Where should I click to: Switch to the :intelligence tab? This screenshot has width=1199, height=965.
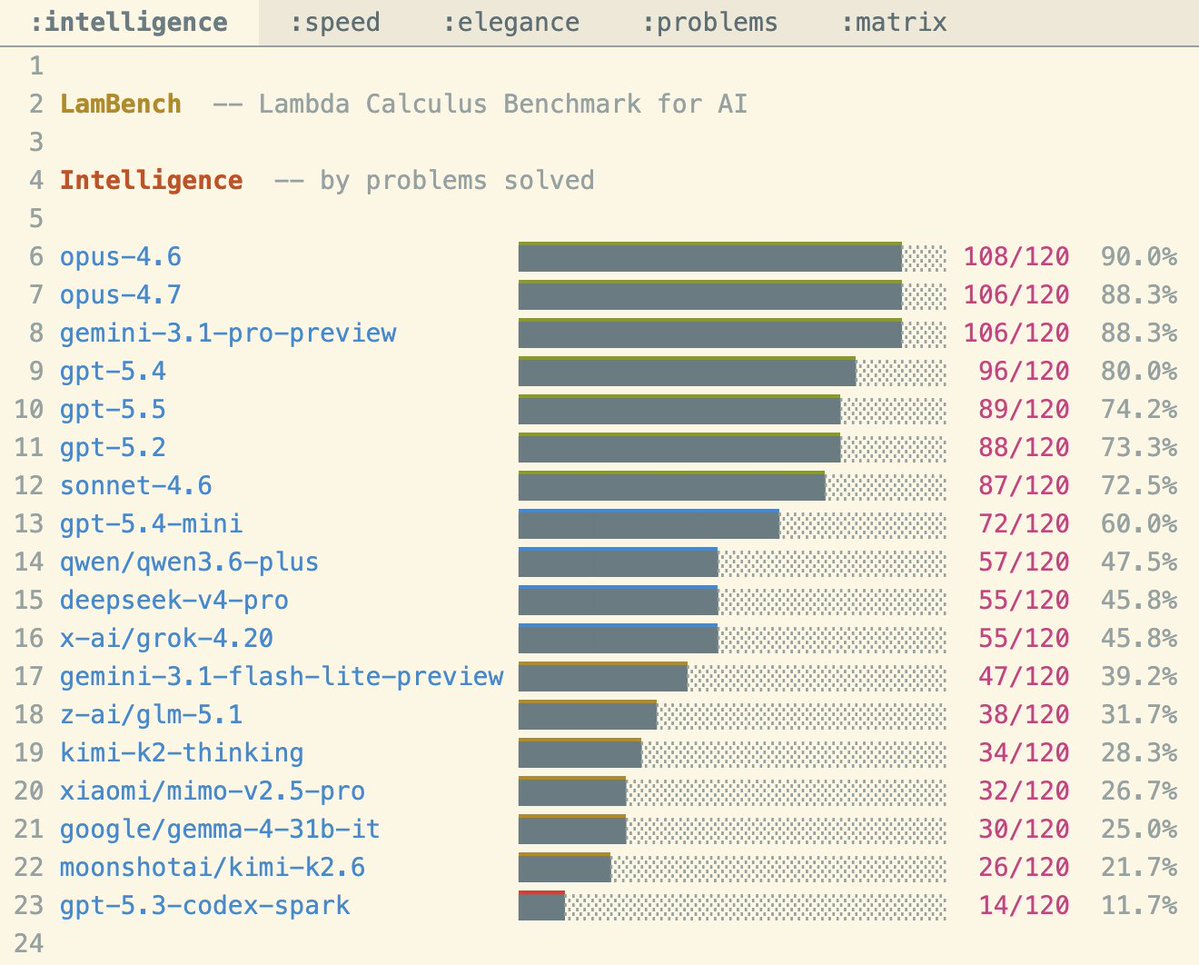128,22
